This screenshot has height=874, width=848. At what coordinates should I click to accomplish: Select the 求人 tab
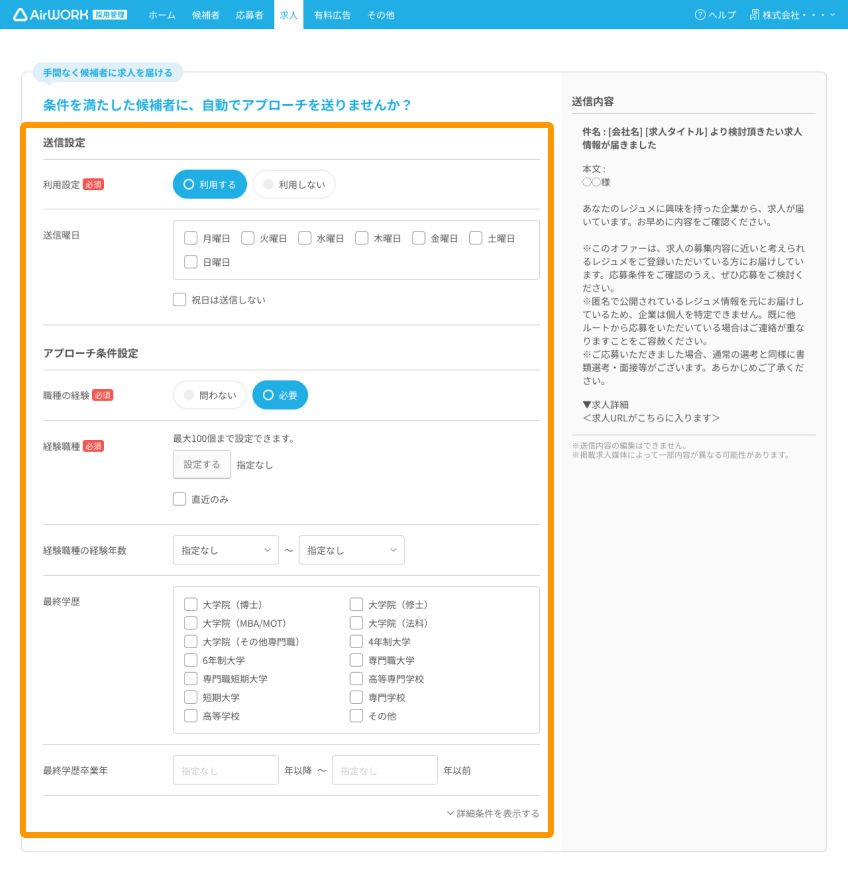pos(289,15)
